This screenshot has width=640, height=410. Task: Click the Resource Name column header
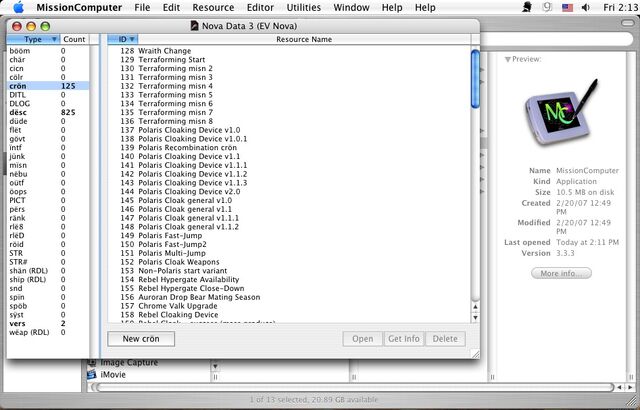click(x=304, y=39)
